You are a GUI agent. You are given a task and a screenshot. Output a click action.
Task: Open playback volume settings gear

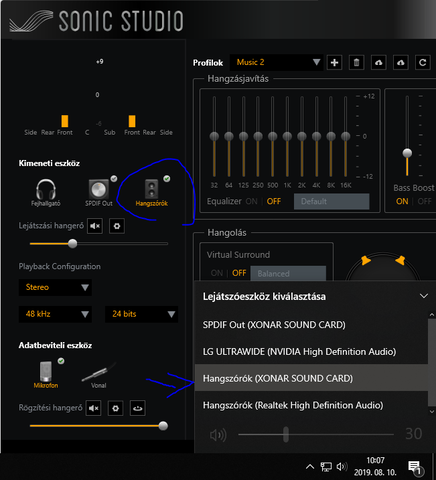(x=117, y=226)
